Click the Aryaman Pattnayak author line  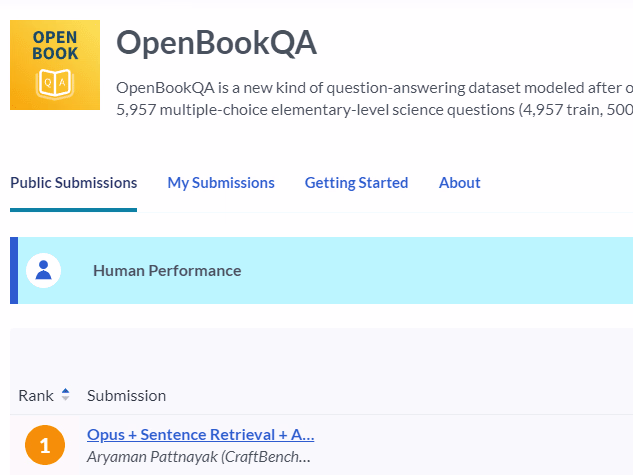(x=198, y=457)
